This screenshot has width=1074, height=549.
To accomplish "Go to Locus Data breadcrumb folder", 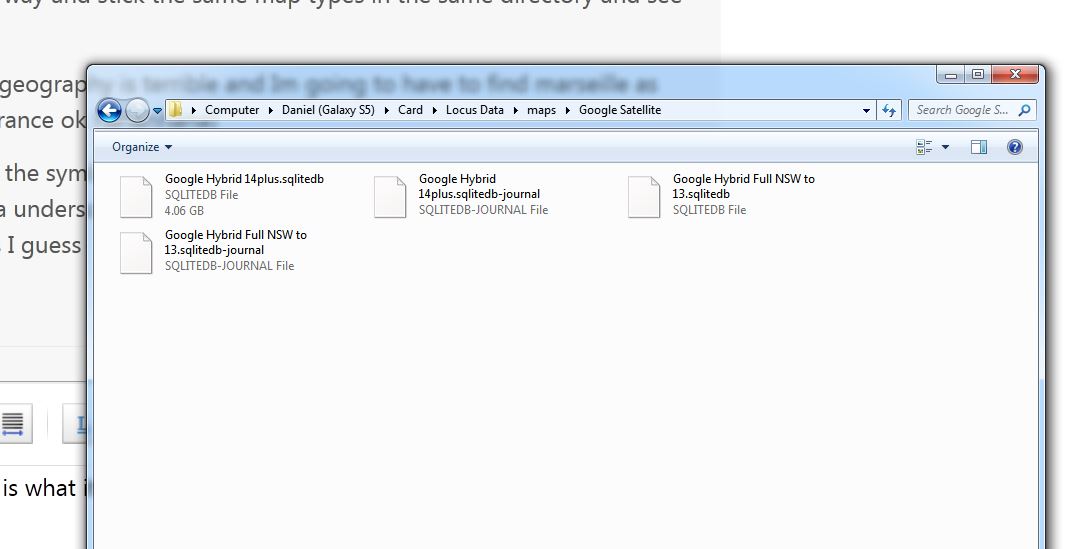I will [474, 110].
